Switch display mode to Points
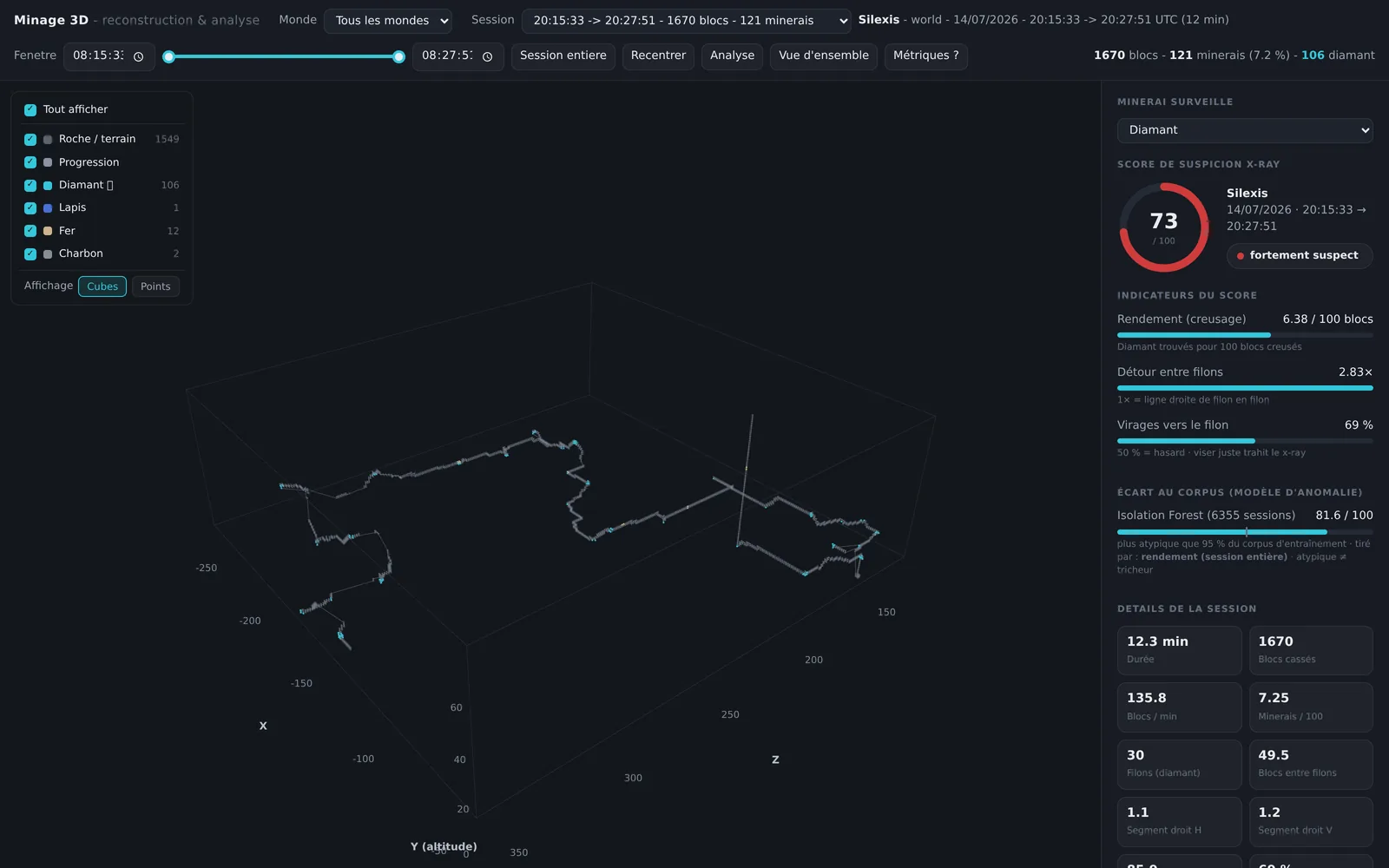 tap(155, 286)
